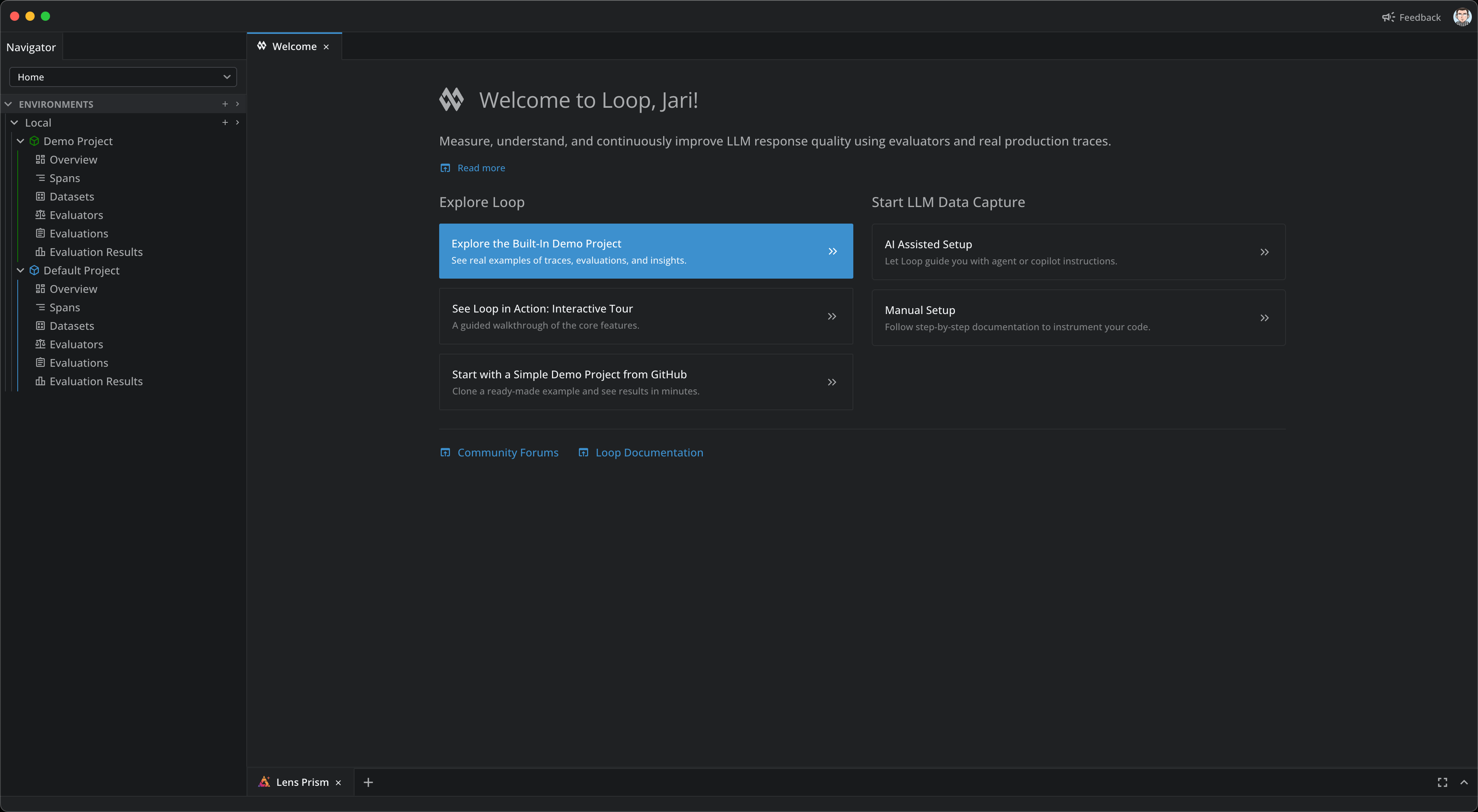The width and height of the screenshot is (1478, 812).
Task: Collapse the Demo Project tree node
Action: click(x=21, y=141)
